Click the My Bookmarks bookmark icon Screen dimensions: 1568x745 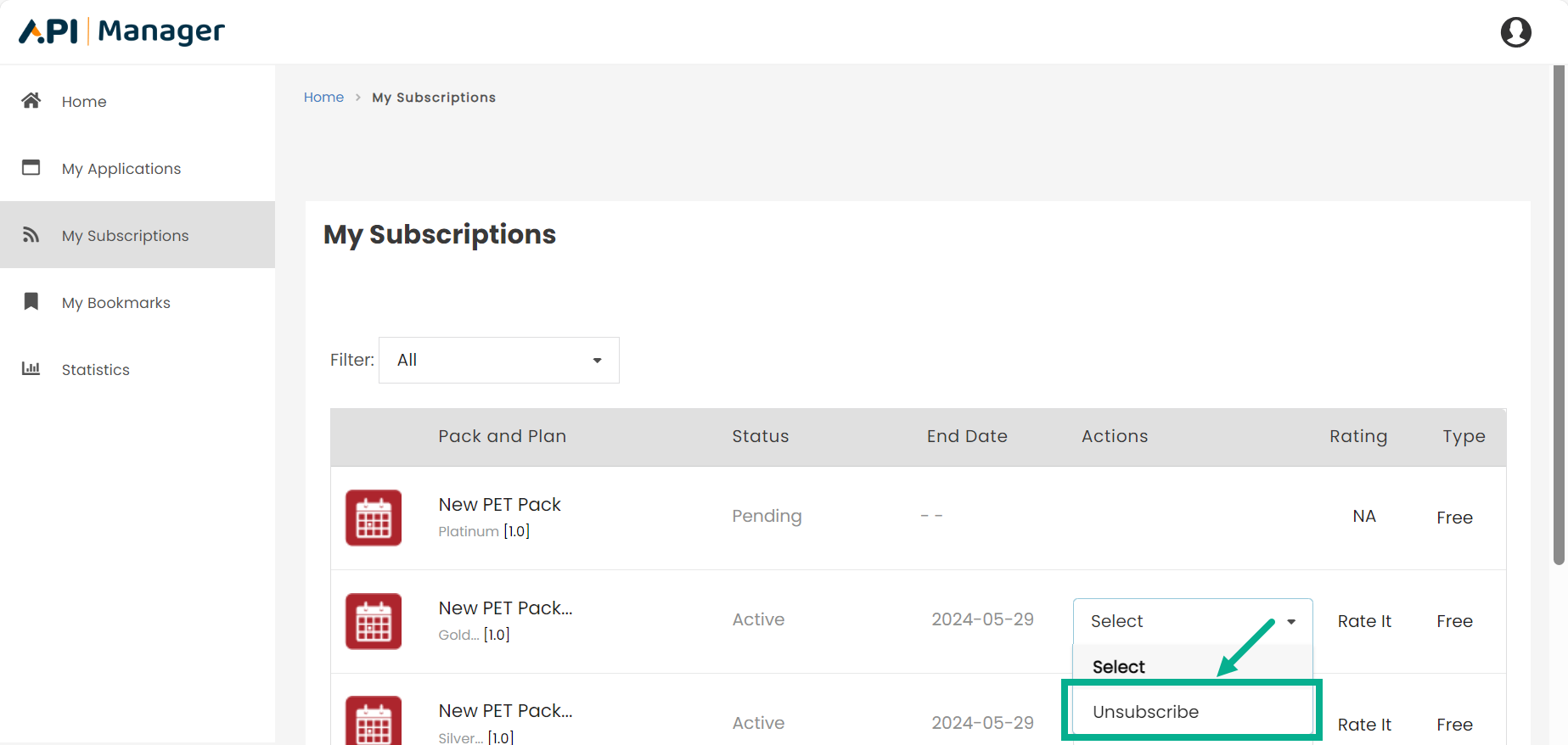click(31, 302)
